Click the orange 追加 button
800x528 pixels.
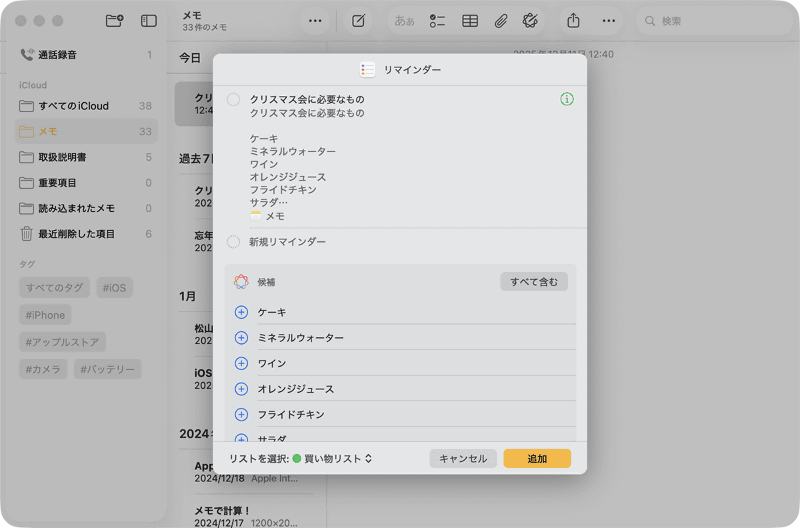537,459
